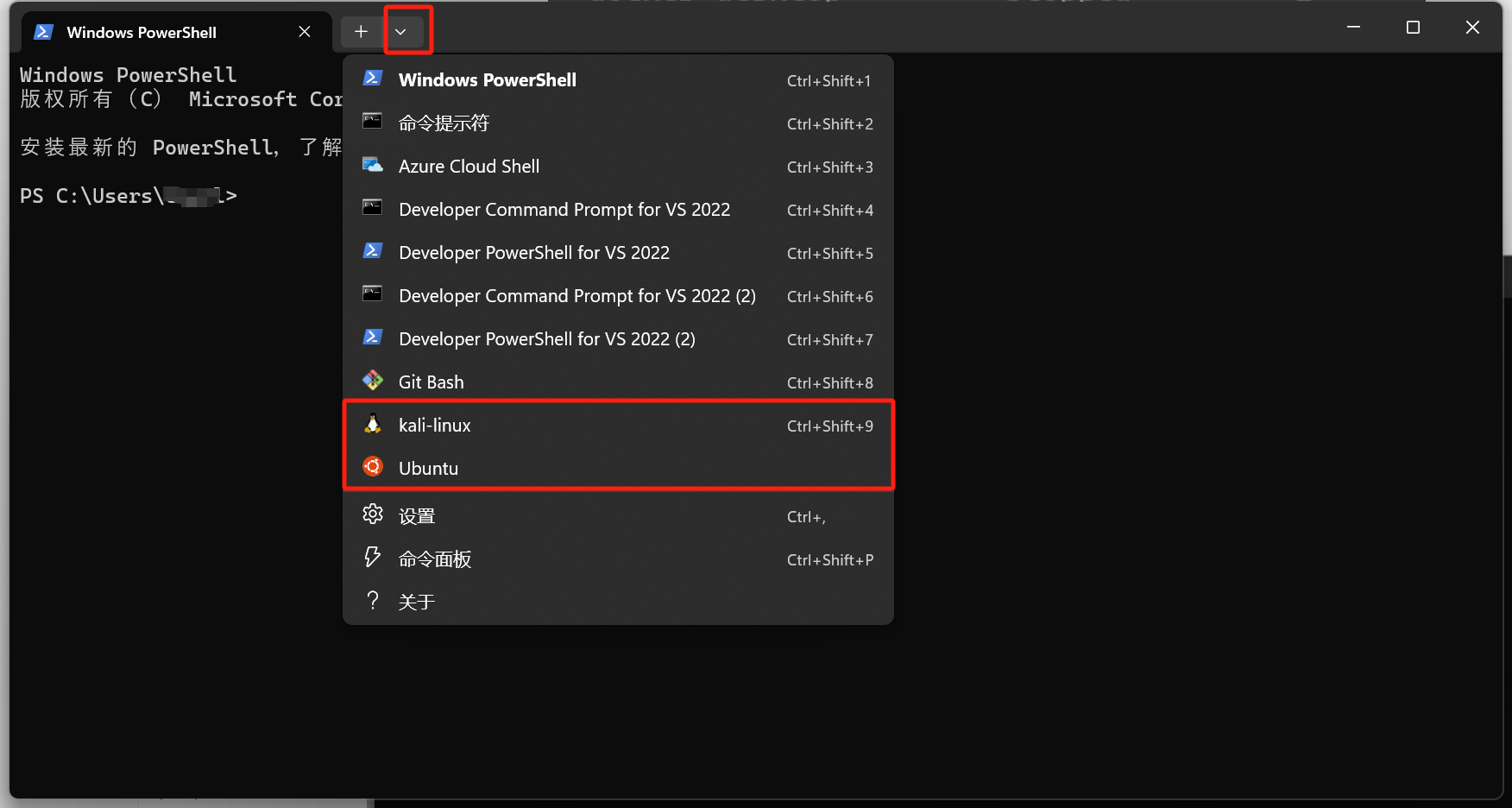Launch the Windows PowerShell profile
1512x808 pixels.
tap(618, 80)
